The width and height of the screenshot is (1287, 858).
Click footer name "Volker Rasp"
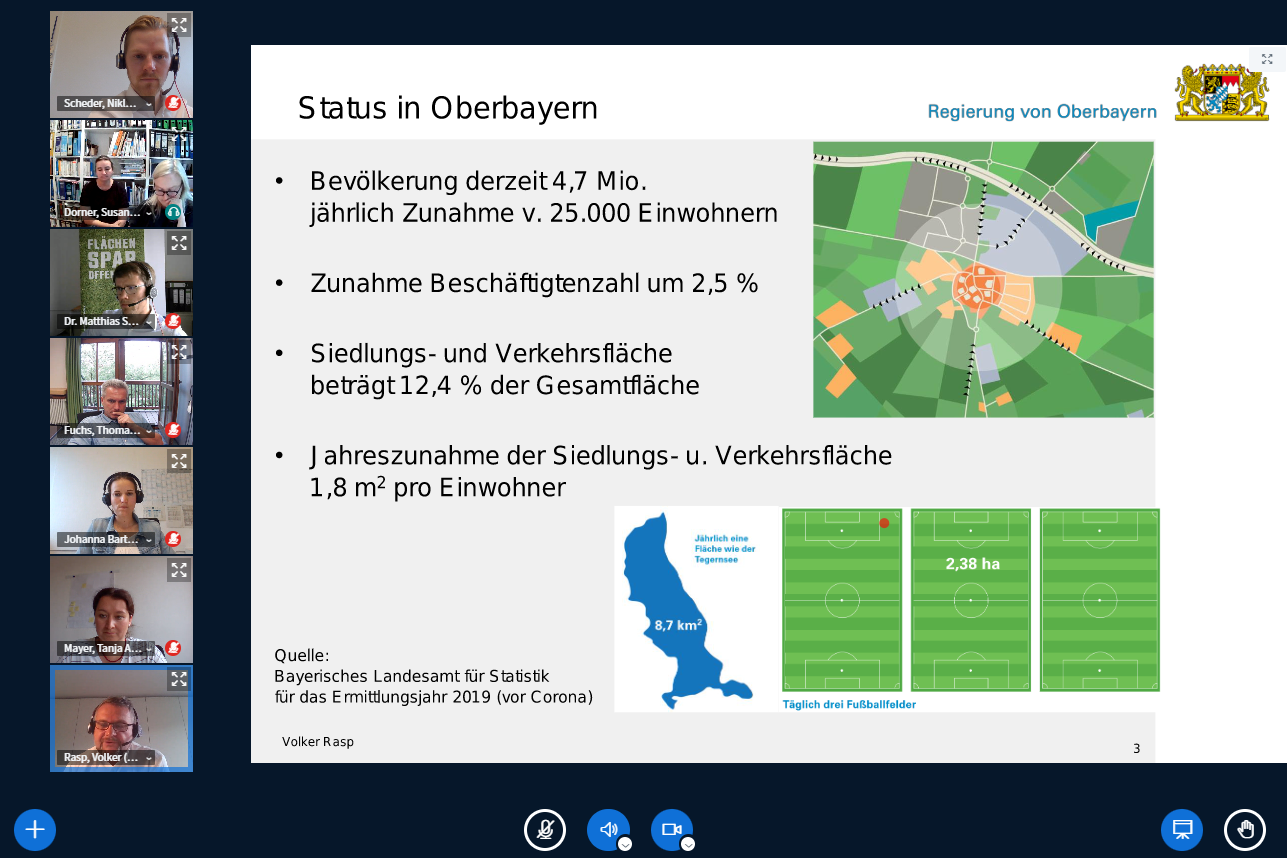(318, 742)
